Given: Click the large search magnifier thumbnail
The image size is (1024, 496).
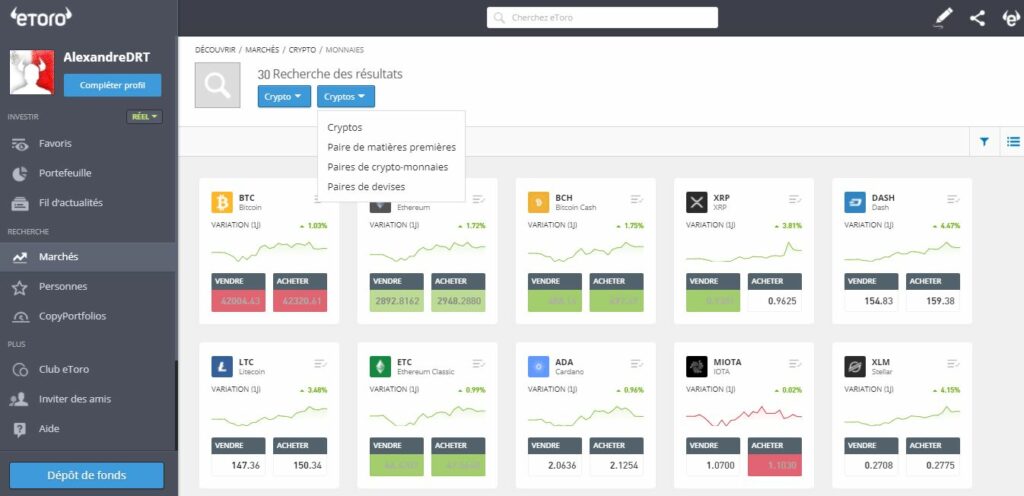Looking at the screenshot, I should [217, 85].
